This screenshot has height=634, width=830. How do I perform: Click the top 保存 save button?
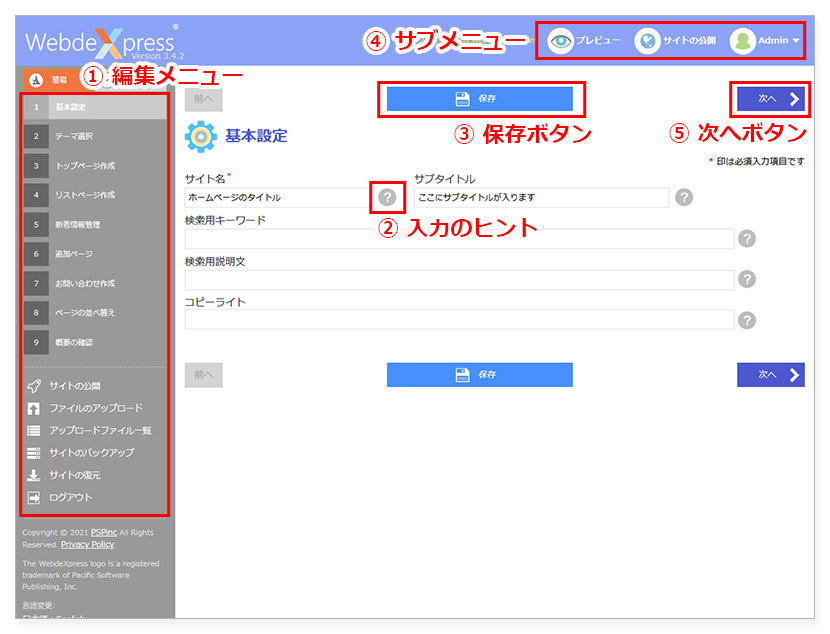tap(480, 98)
